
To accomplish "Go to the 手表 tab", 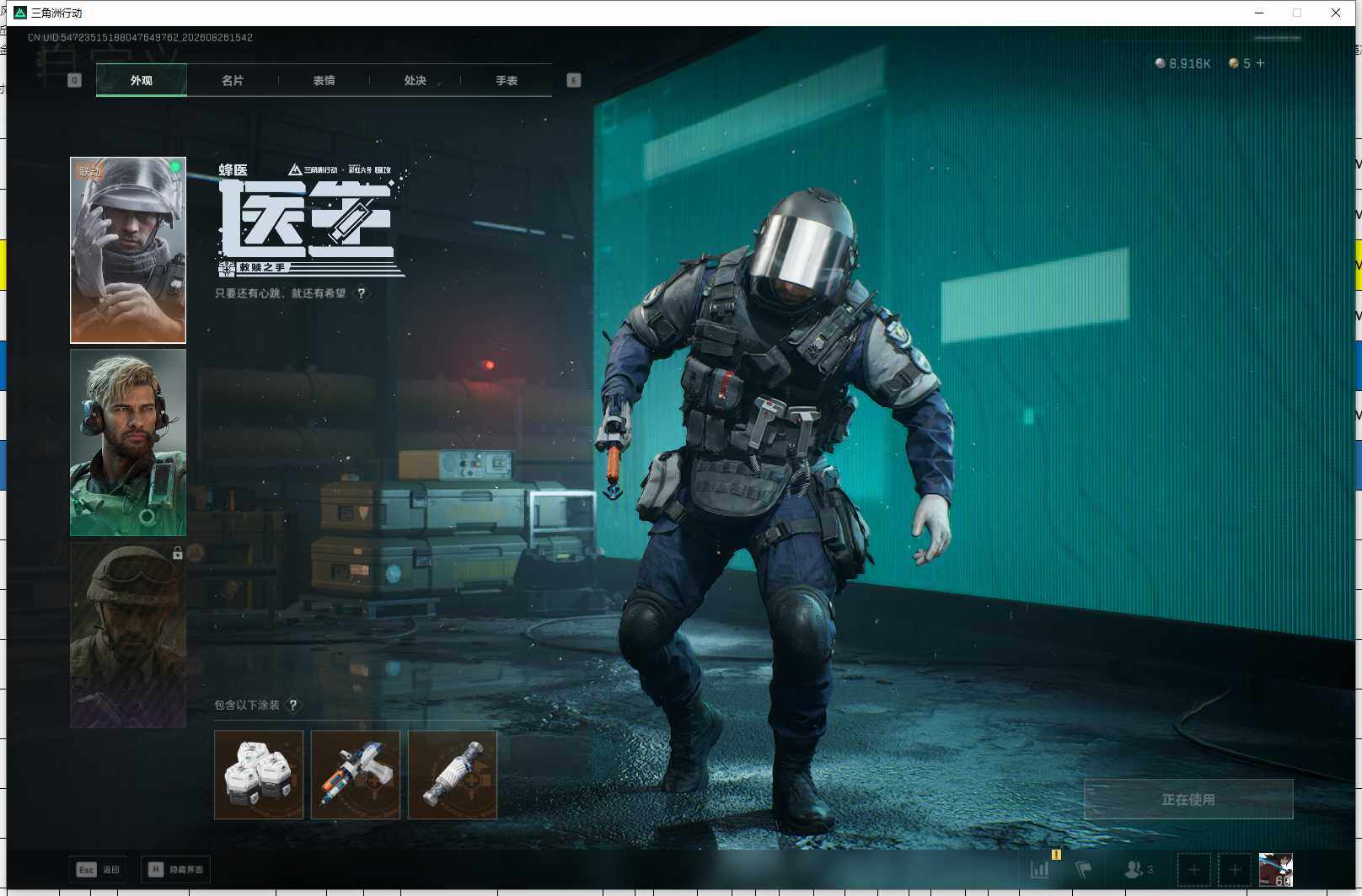I will [507, 80].
